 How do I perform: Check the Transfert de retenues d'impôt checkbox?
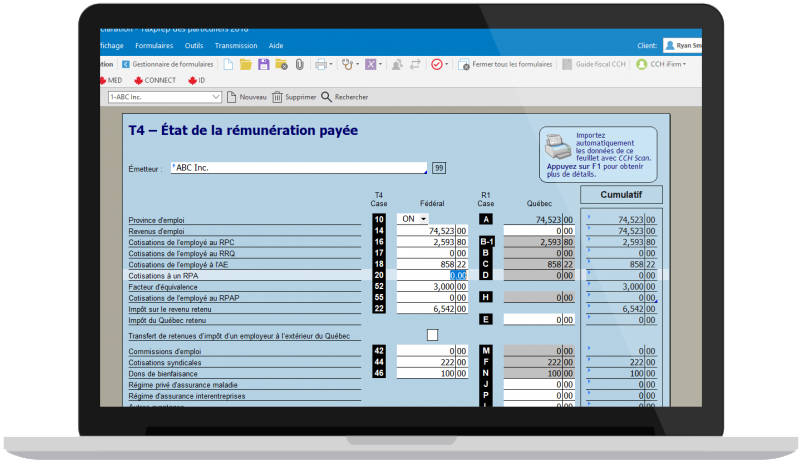tap(432, 335)
